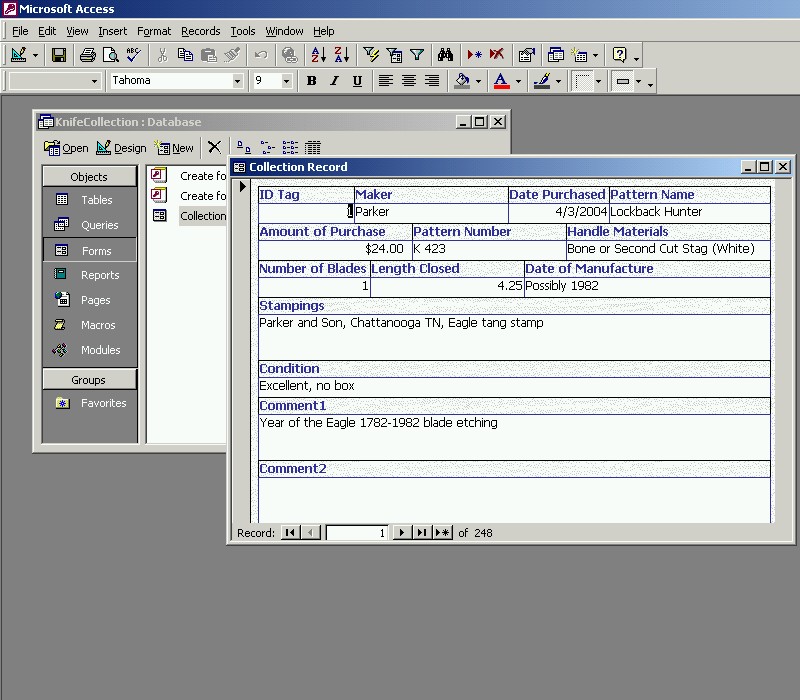Open the font size dropdown

pyautogui.click(x=286, y=81)
